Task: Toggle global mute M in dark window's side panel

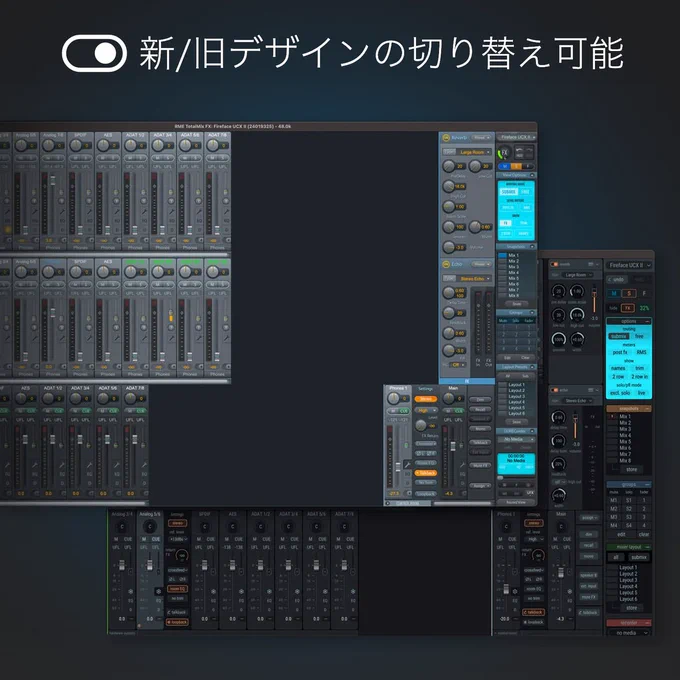Action: point(614,294)
